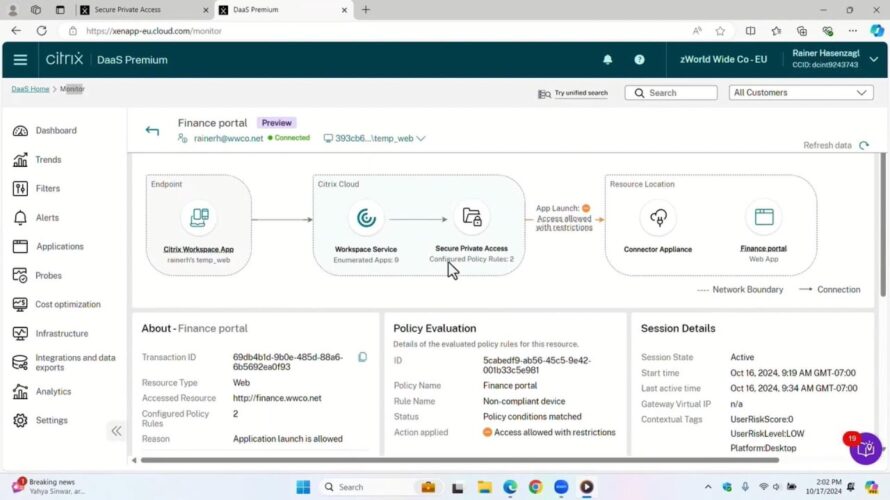Select the http://finance.wwco.net accessed resource value
This screenshot has width=890, height=500.
coord(277,398)
